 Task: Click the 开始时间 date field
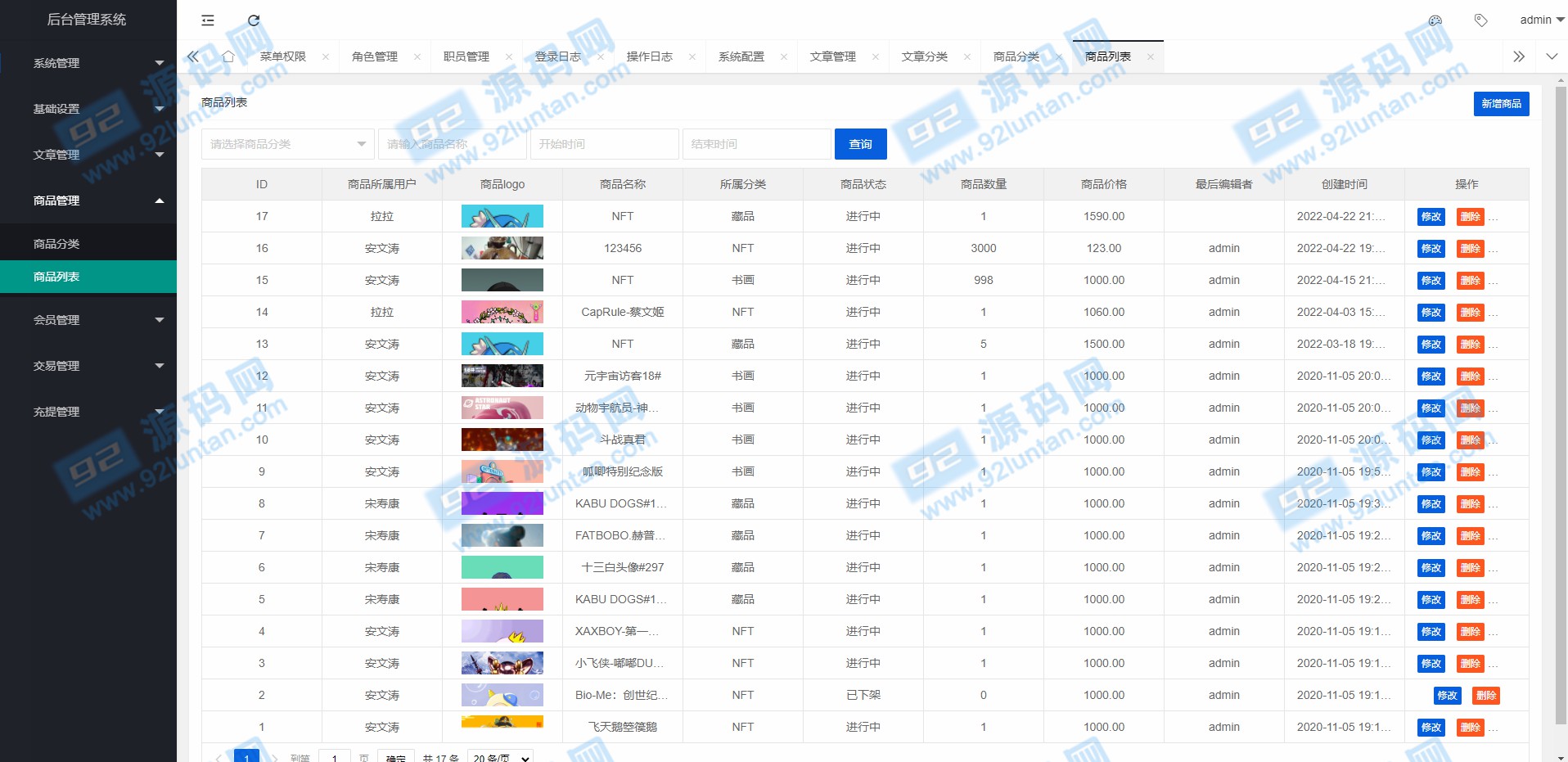pyautogui.click(x=604, y=144)
